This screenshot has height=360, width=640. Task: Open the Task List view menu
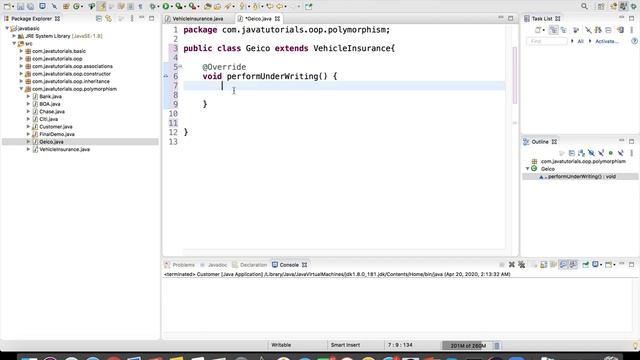631,30
